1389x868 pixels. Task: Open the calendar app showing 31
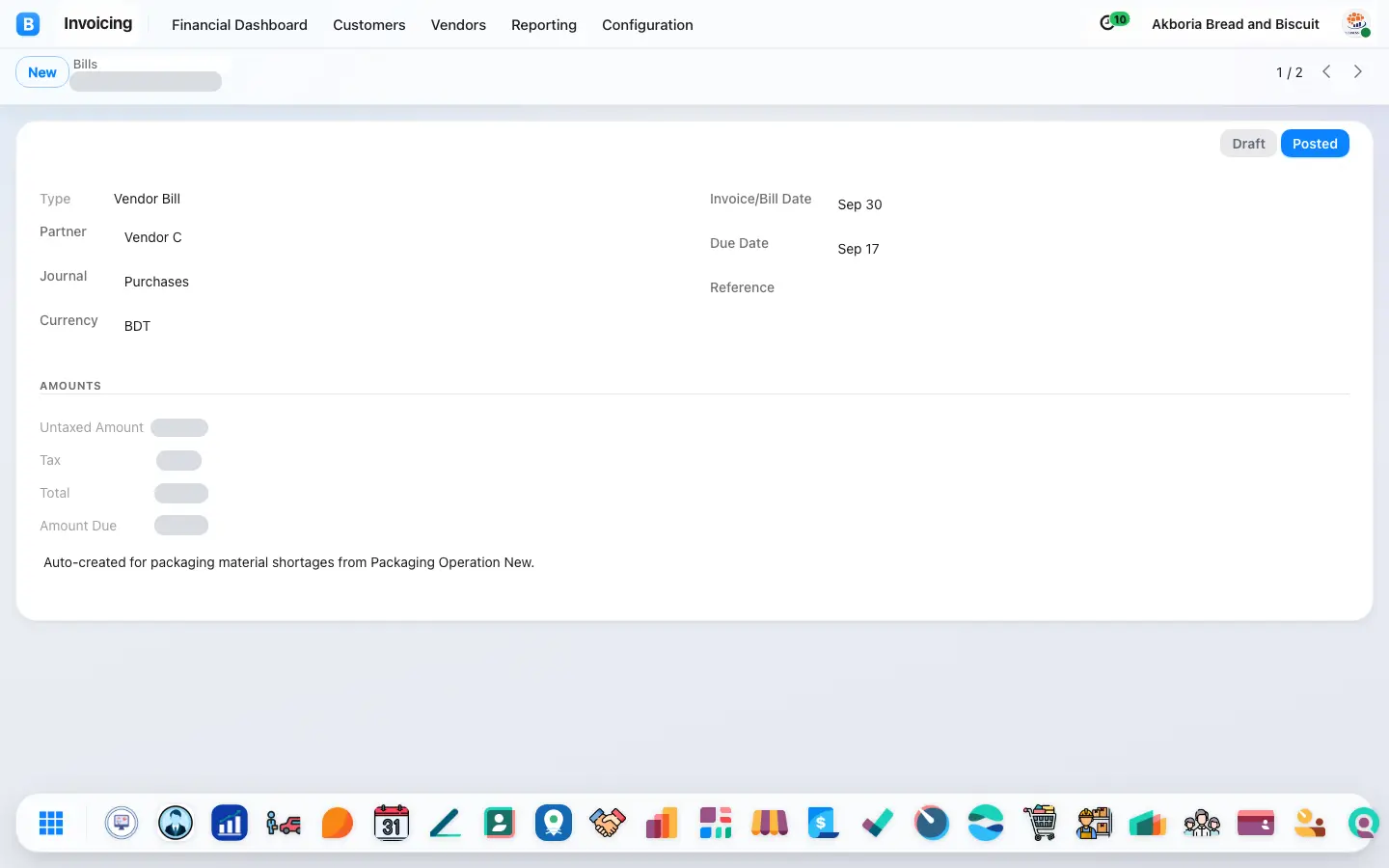click(x=392, y=823)
